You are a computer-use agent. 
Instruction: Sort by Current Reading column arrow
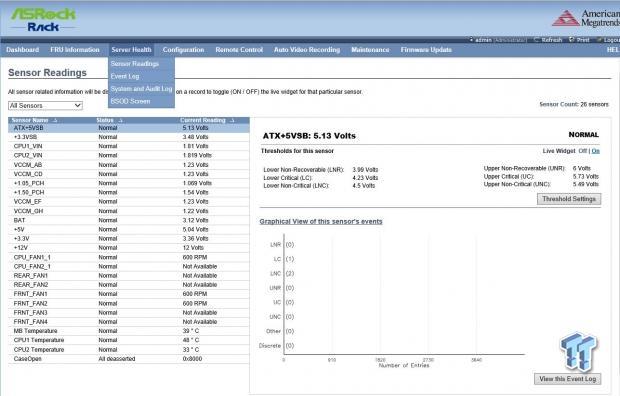[x=232, y=120]
